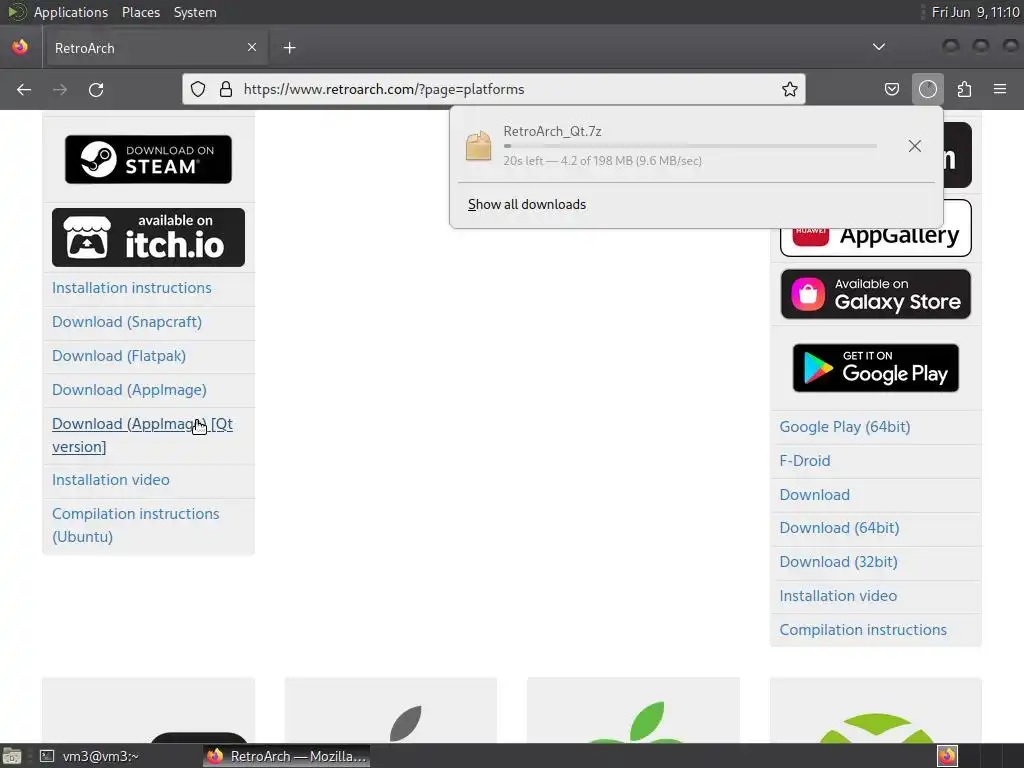The height and width of the screenshot is (768, 1024).
Task: Click the date and time clock
Action: point(975,12)
